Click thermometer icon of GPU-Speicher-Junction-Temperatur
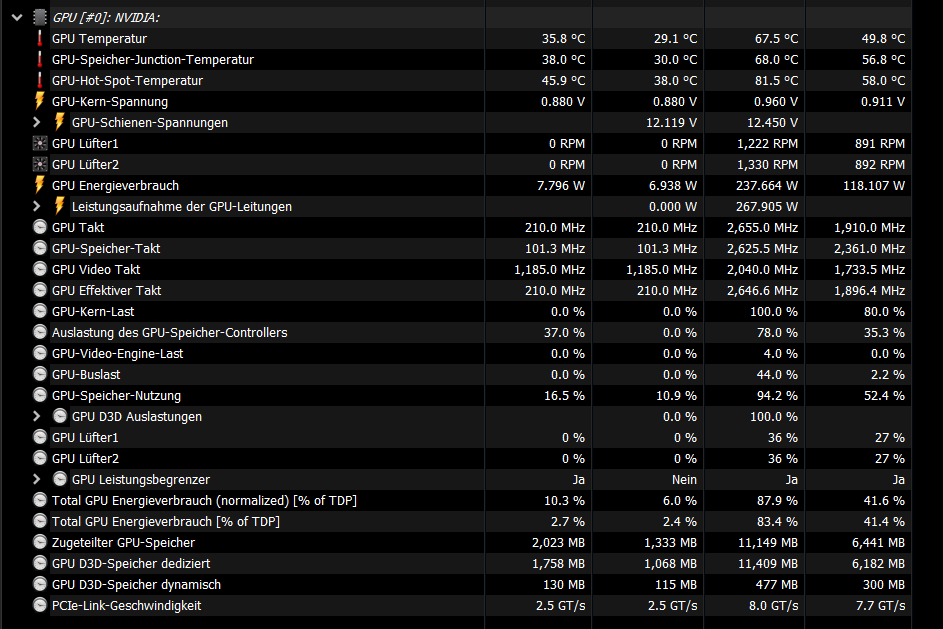943x629 pixels. (40, 60)
